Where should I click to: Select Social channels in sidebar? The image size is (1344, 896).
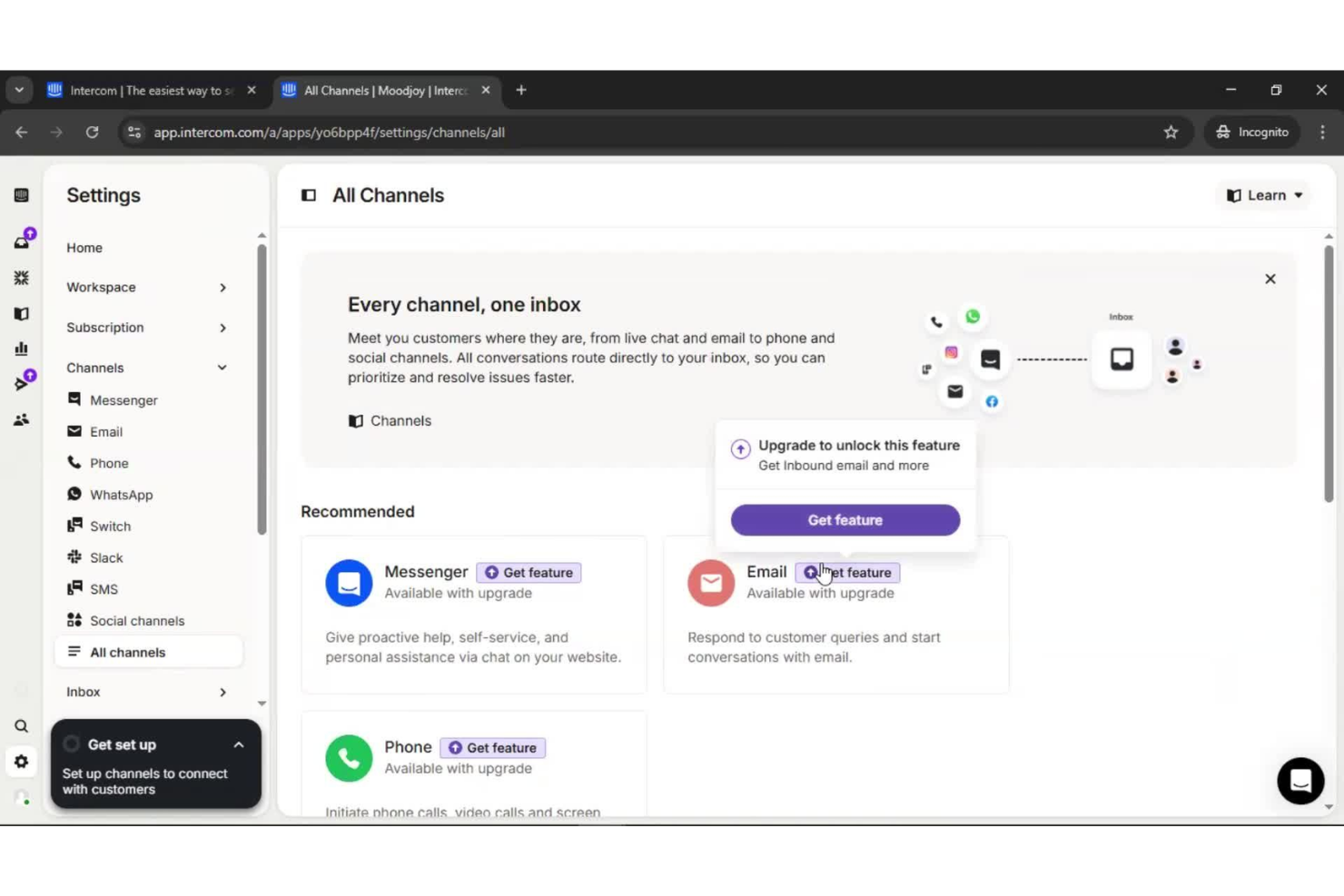point(137,621)
